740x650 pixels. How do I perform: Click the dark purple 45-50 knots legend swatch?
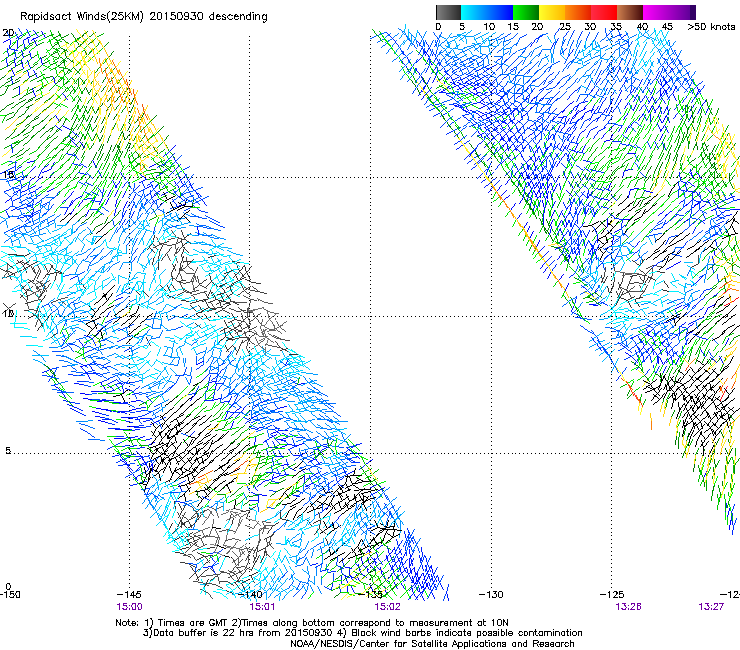click(682, 12)
